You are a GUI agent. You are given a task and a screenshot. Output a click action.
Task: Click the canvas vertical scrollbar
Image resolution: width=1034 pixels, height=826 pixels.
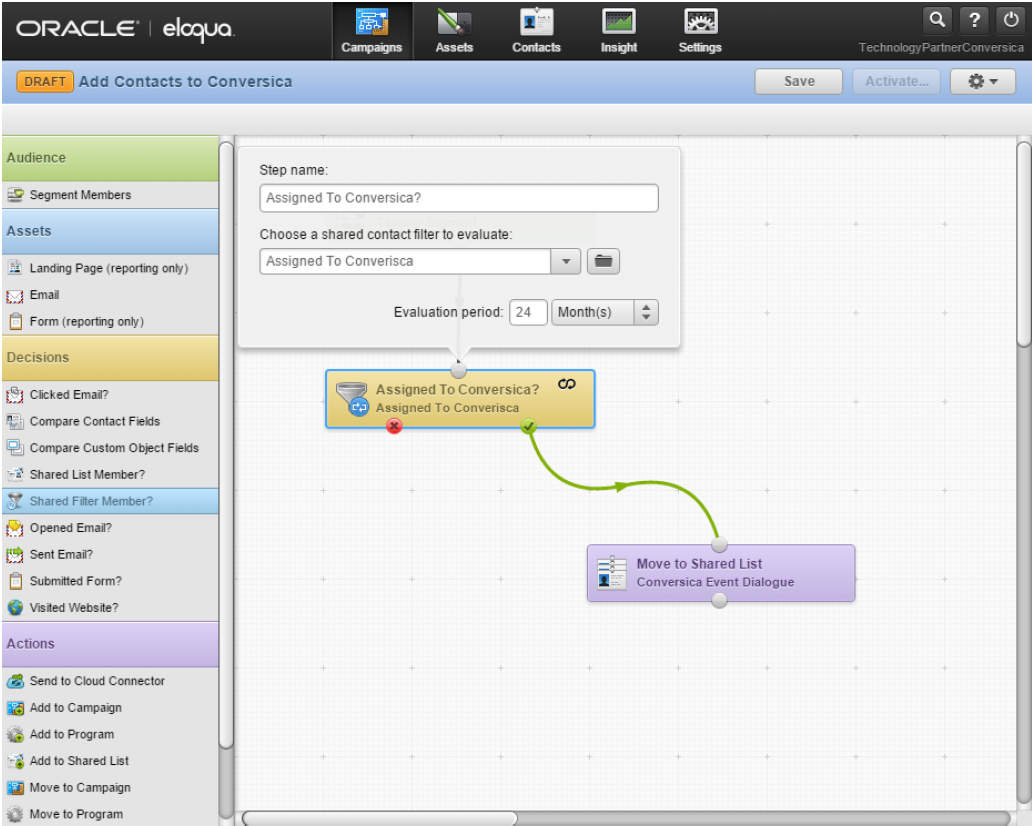coord(1023,244)
